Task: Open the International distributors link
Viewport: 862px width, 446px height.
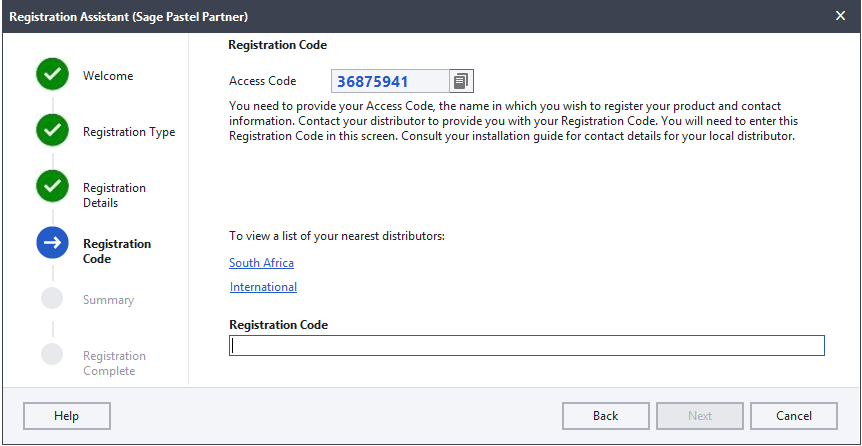Action: (x=263, y=287)
